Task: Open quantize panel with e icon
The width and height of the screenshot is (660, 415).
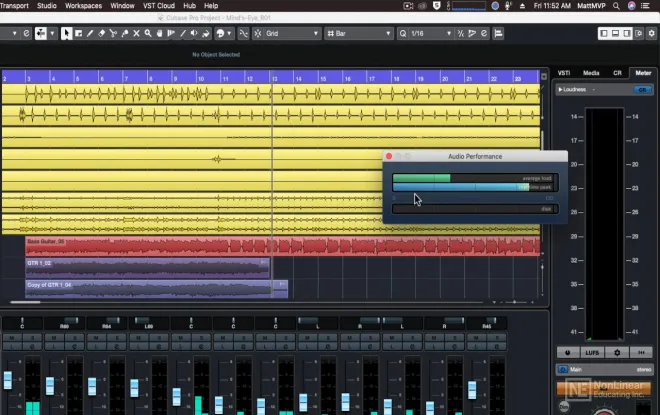Action: (484, 33)
